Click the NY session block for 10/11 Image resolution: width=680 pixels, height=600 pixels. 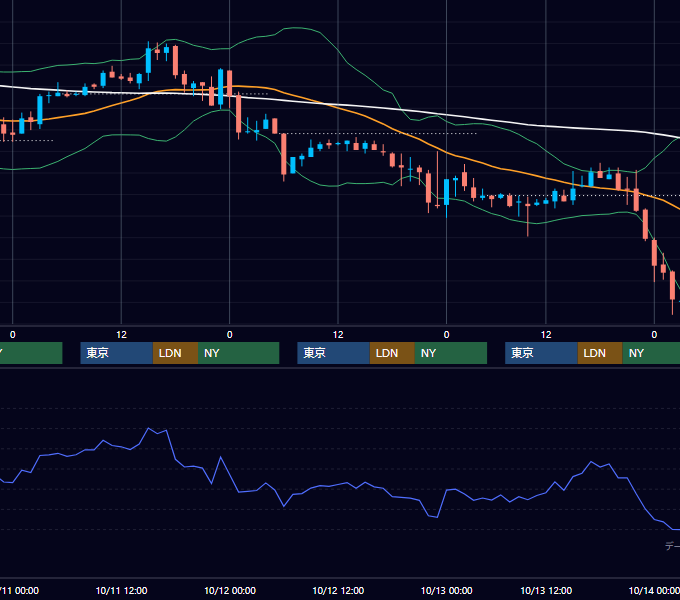point(239,353)
